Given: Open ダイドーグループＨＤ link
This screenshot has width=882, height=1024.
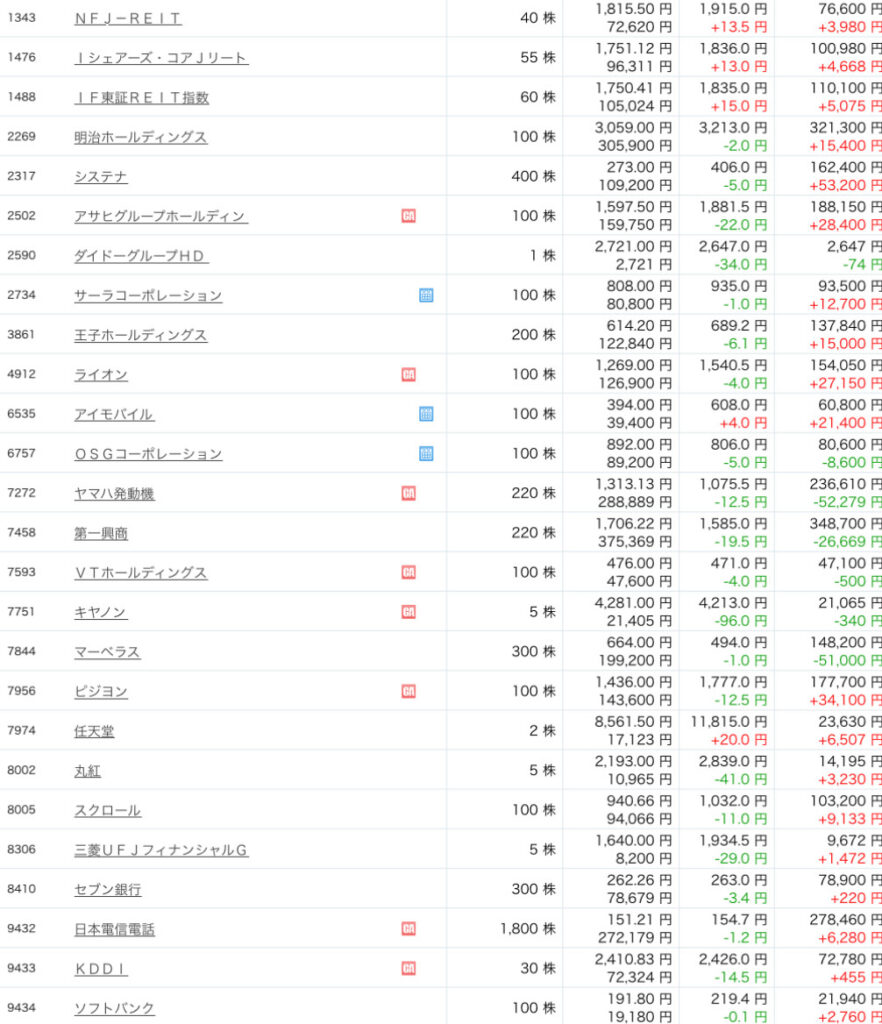Looking at the screenshot, I should click(141, 256).
